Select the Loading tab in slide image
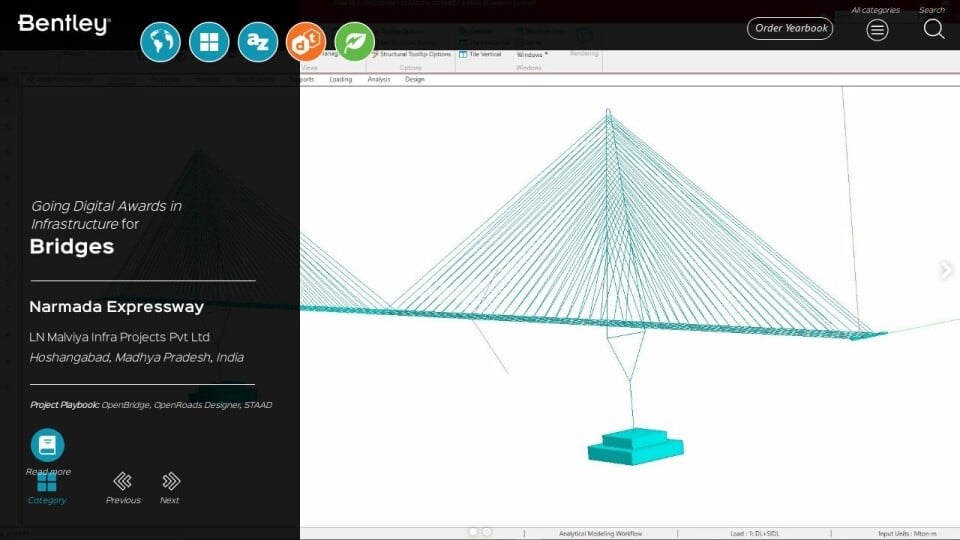Viewport: 960px width, 540px height. 340,80
